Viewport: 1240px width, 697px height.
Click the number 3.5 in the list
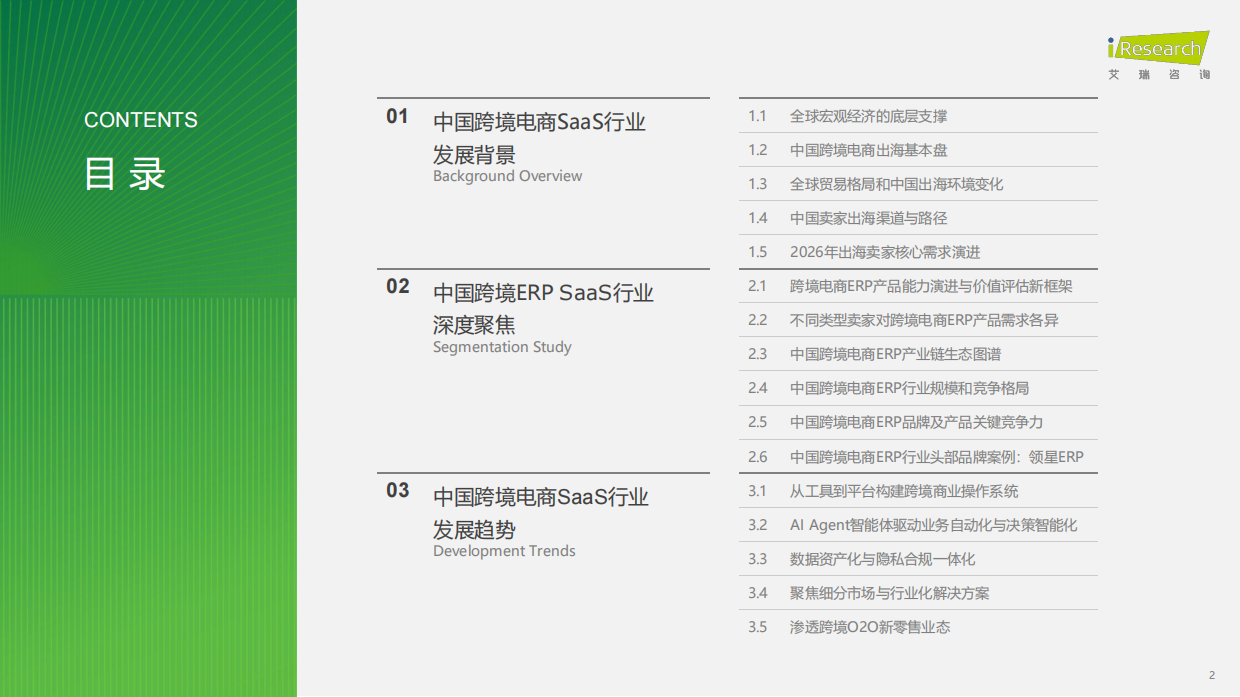click(757, 627)
